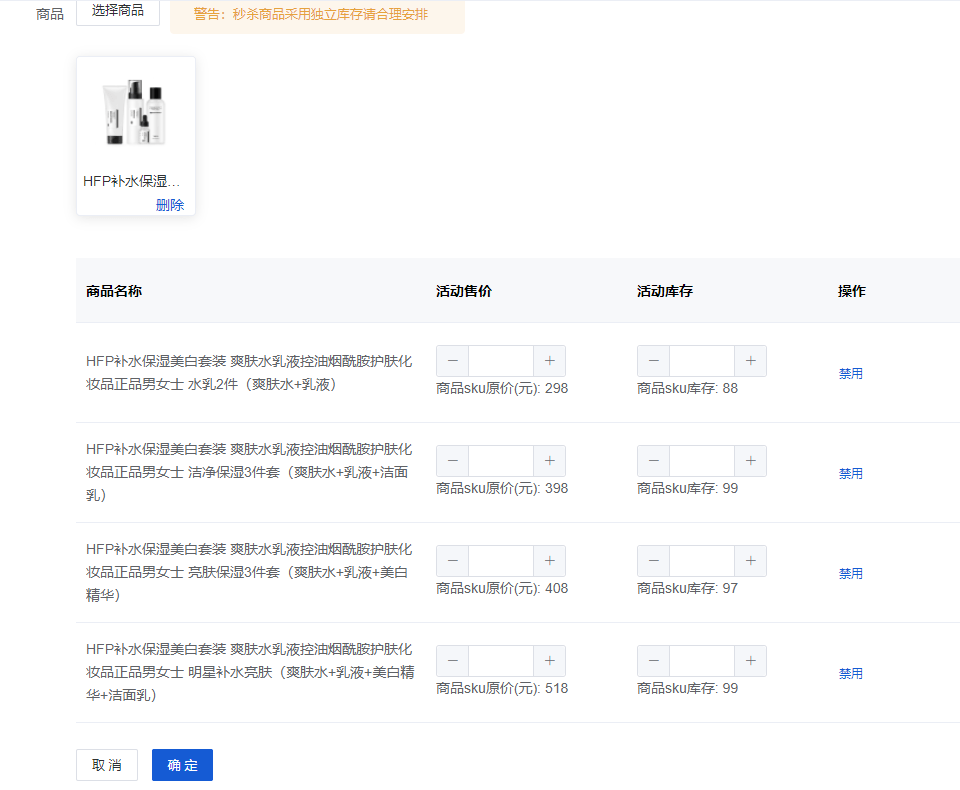The image size is (960, 790).
Task: Decrease activity stock for 明星补水亮肤 row
Action: point(653,661)
